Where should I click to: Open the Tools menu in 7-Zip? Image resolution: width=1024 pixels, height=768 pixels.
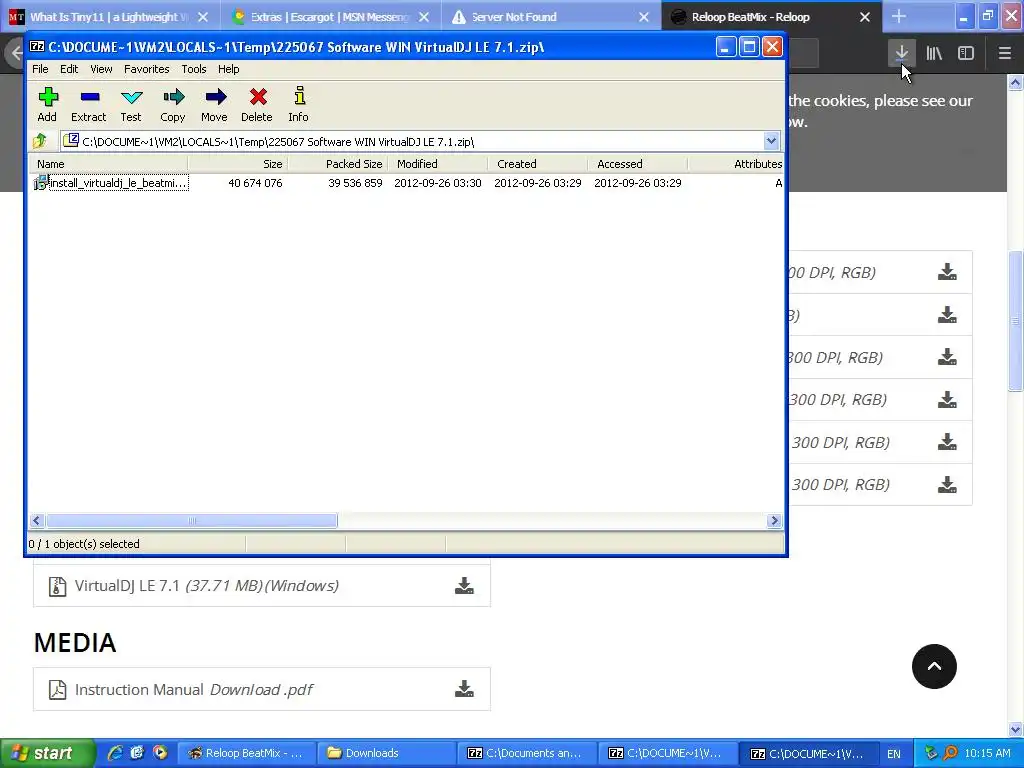[x=194, y=69]
